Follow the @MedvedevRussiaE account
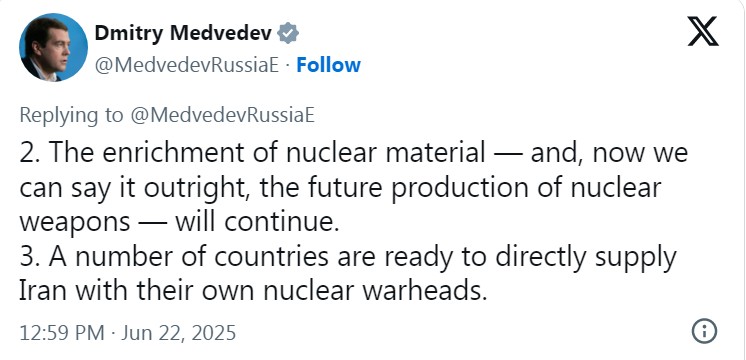This screenshot has width=746, height=360. tap(328, 65)
